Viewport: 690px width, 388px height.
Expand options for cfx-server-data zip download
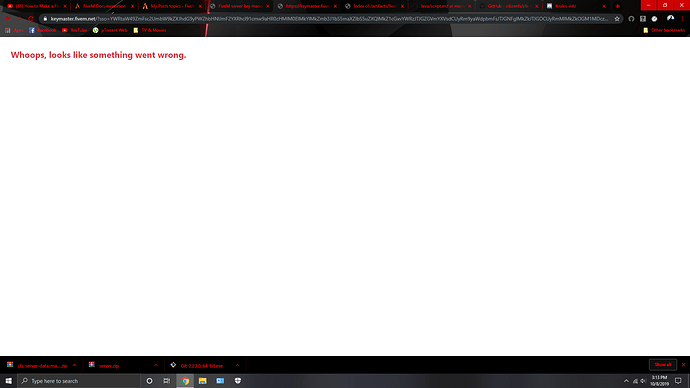[x=74, y=365]
